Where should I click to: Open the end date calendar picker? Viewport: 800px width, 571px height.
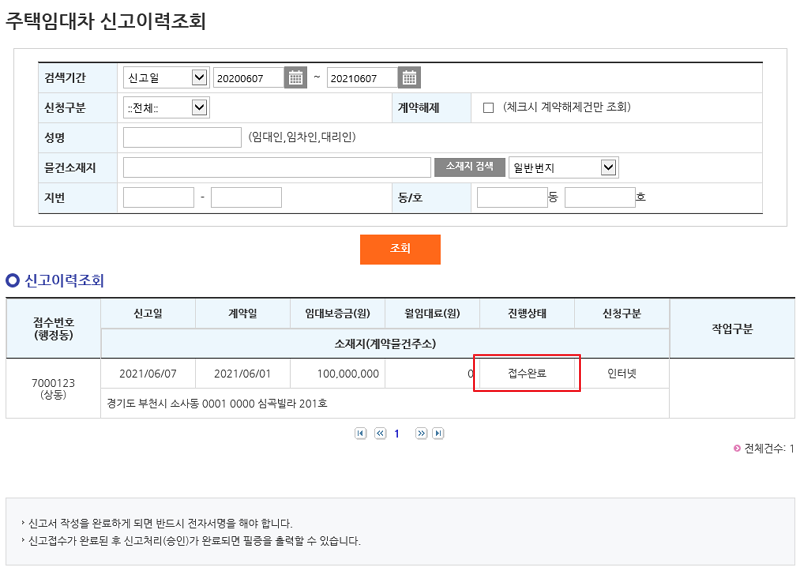pos(409,78)
